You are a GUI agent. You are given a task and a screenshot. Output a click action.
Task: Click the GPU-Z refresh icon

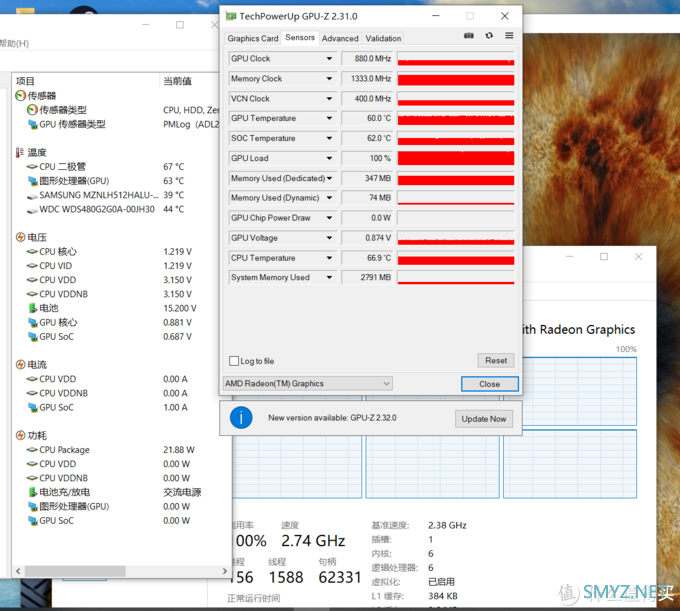(x=489, y=36)
